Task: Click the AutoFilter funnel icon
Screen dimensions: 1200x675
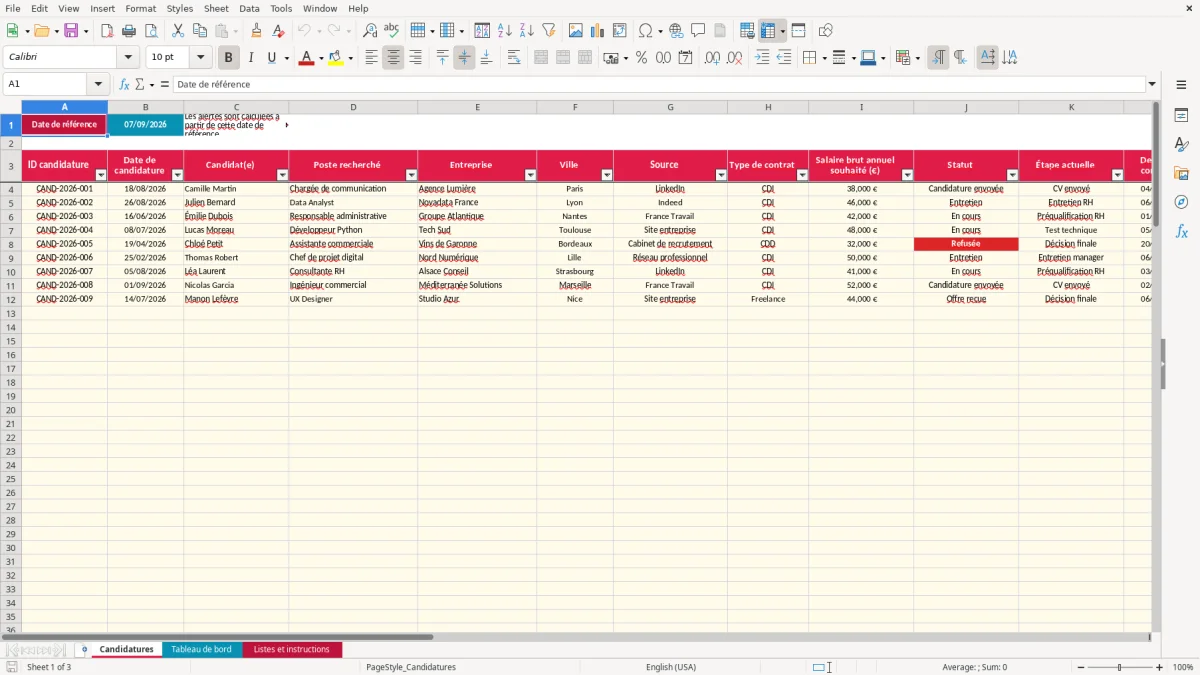Action: [x=549, y=31]
